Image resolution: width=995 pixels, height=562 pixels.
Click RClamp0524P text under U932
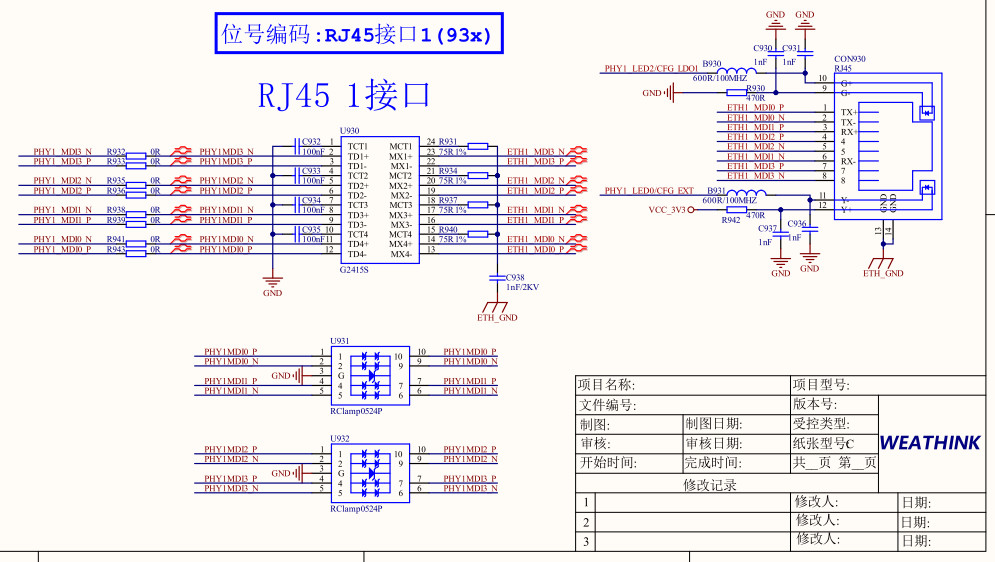tap(356, 509)
